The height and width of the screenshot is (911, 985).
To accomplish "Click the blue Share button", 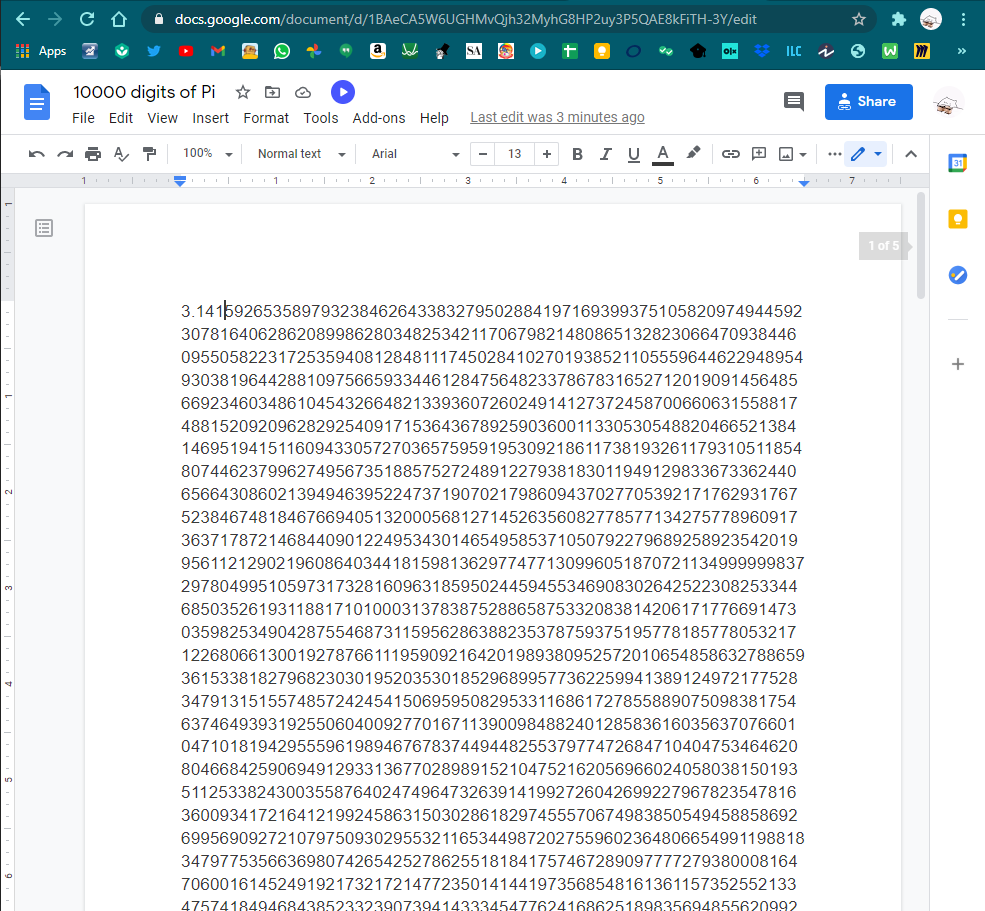I will (868, 102).
